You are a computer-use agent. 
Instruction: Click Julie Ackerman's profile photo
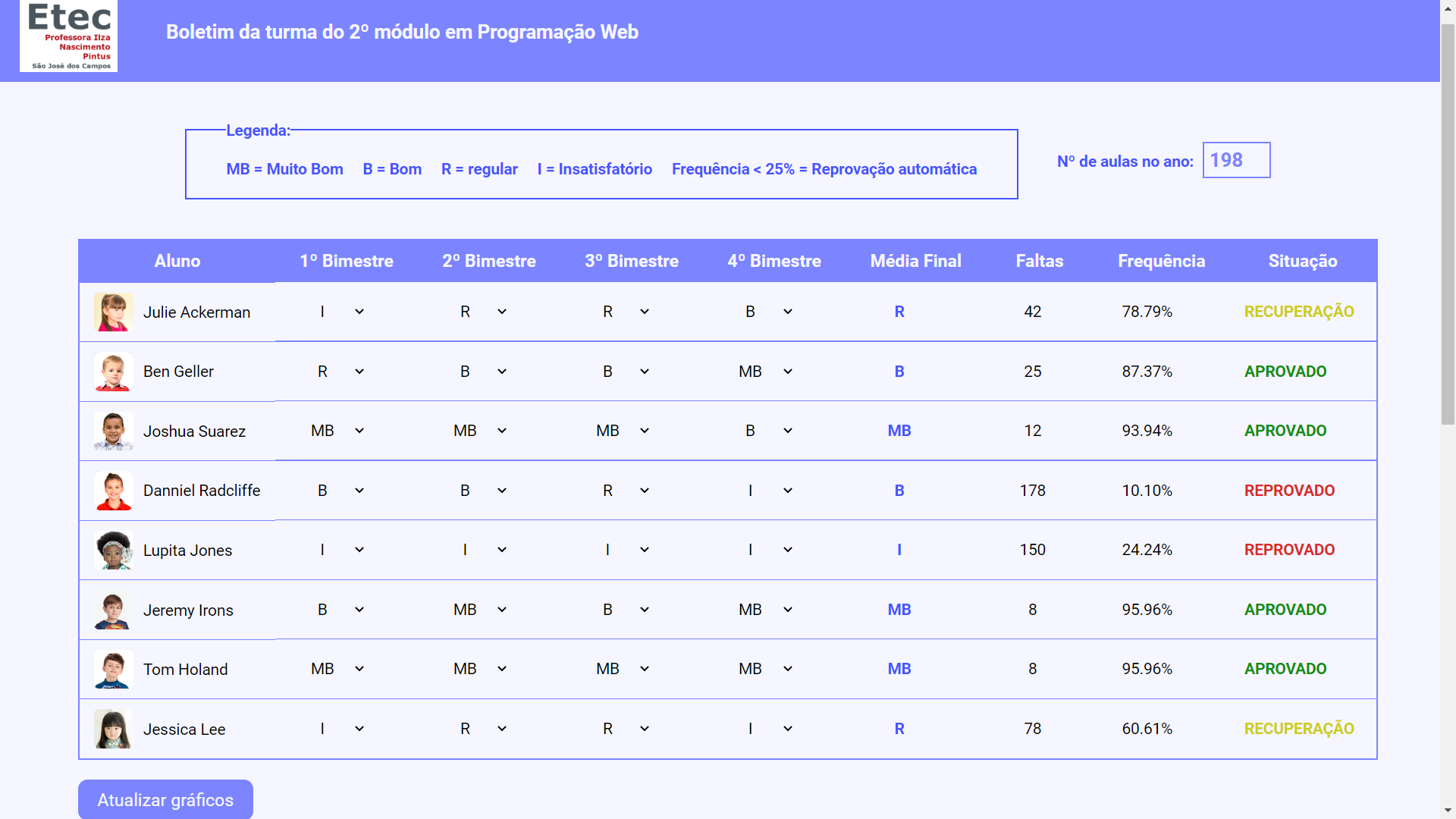(x=112, y=312)
